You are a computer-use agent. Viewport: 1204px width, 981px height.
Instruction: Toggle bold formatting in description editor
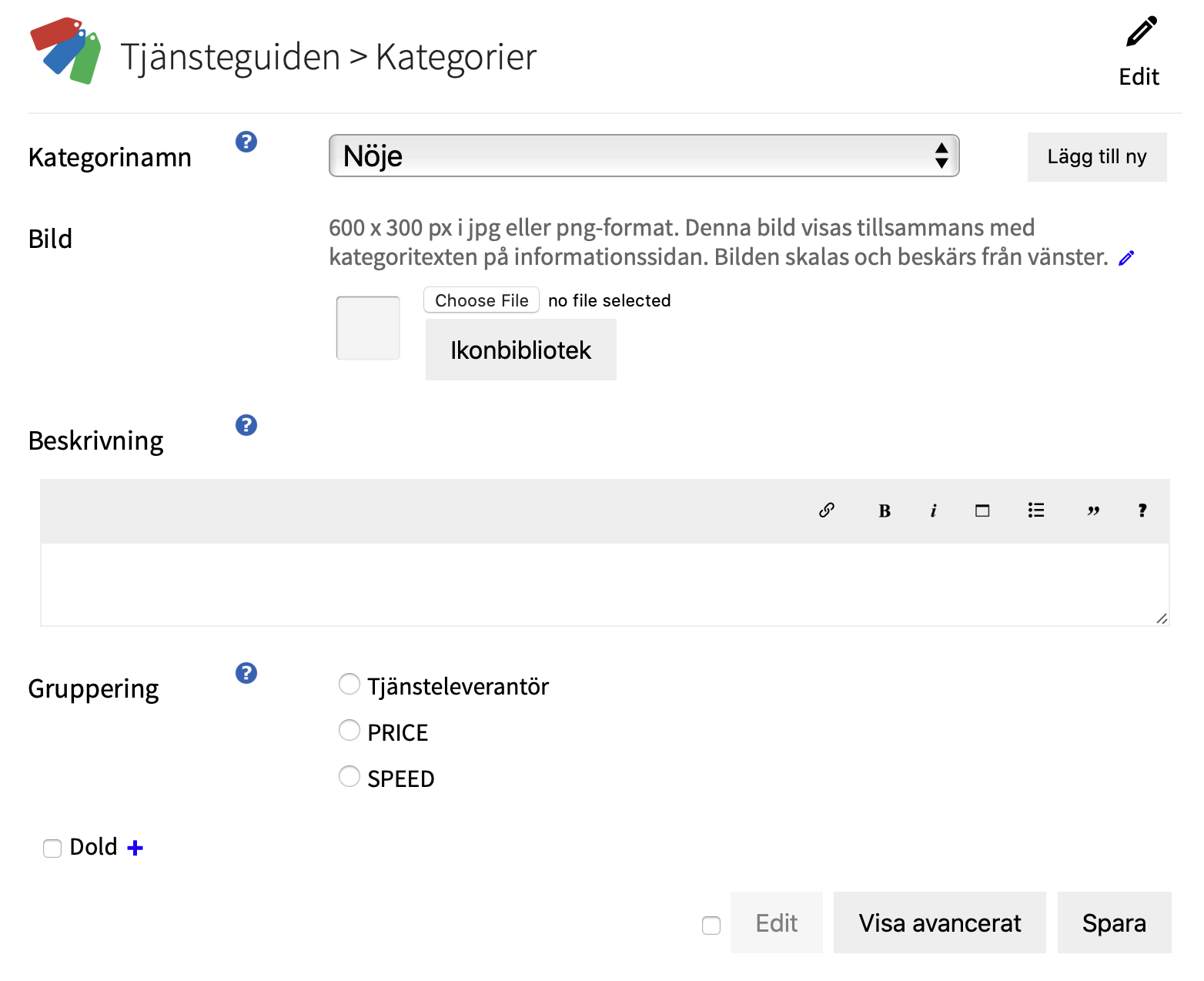(x=885, y=511)
